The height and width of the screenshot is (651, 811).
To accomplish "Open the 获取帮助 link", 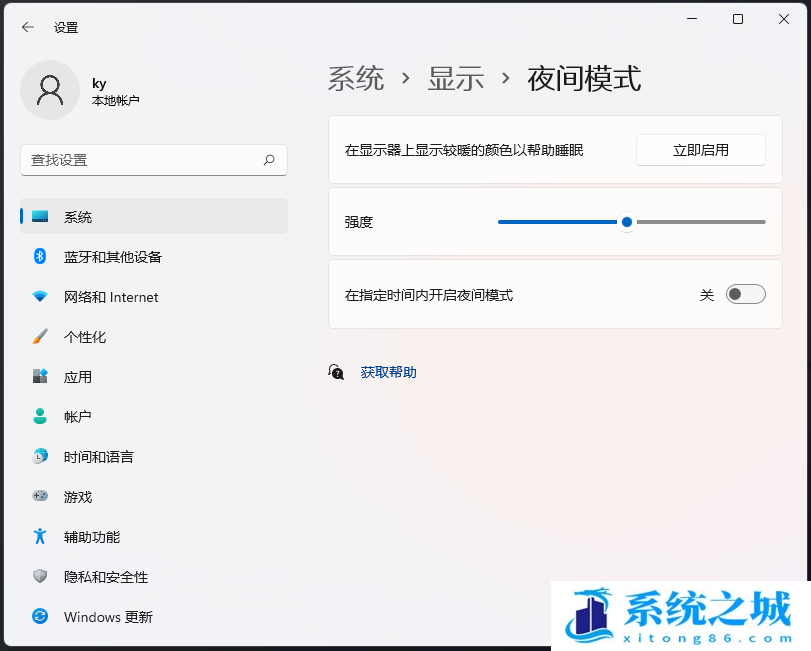I will 388,372.
